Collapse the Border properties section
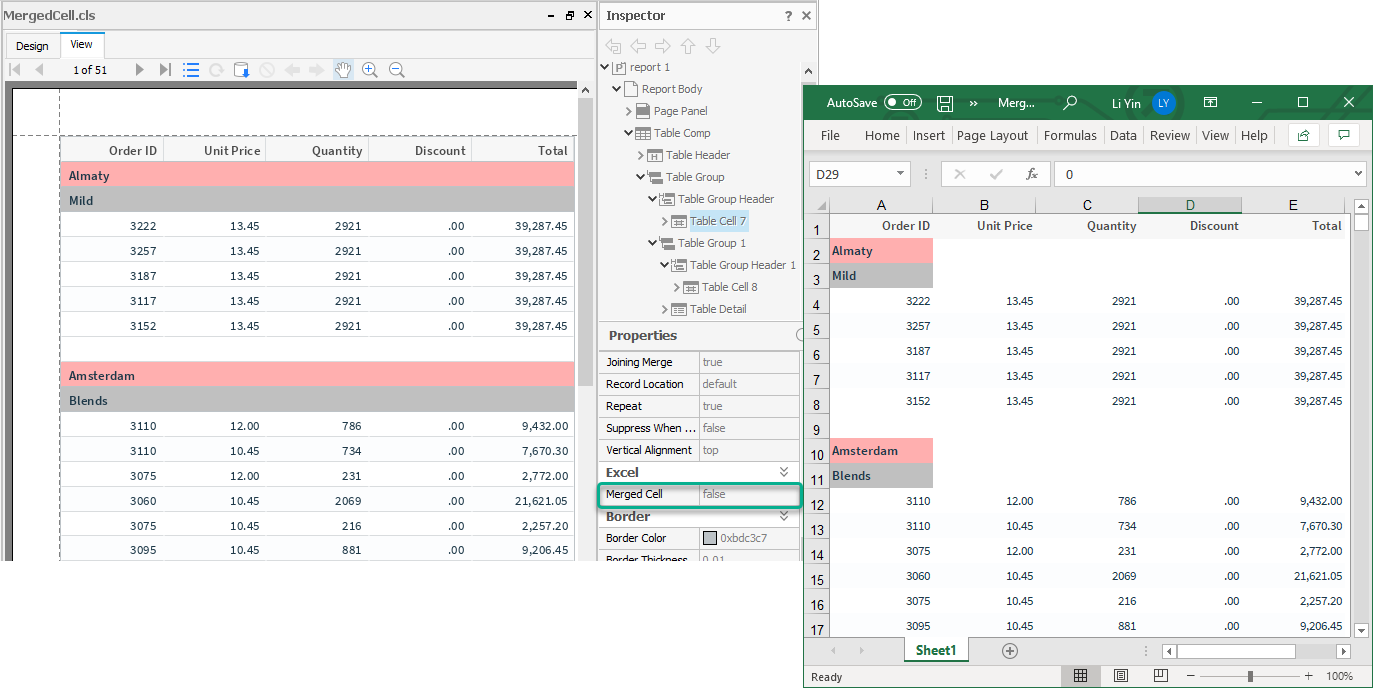This screenshot has height=688, width=1373. click(784, 516)
